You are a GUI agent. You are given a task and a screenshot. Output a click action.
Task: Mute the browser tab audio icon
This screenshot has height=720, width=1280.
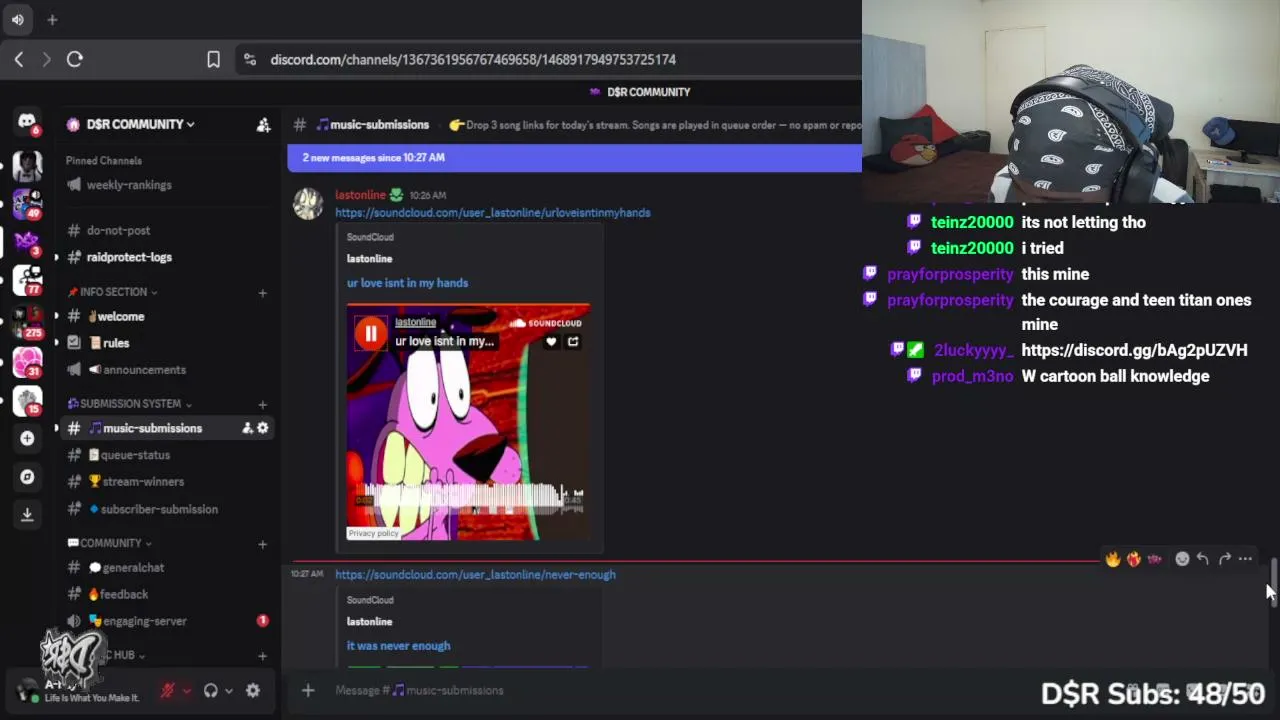17,19
